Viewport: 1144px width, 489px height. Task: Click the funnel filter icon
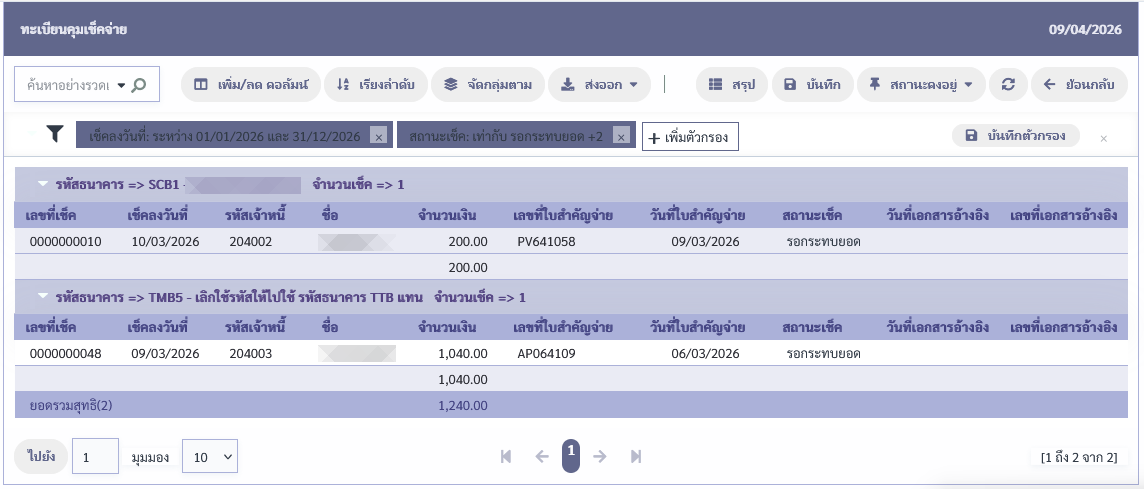56,134
